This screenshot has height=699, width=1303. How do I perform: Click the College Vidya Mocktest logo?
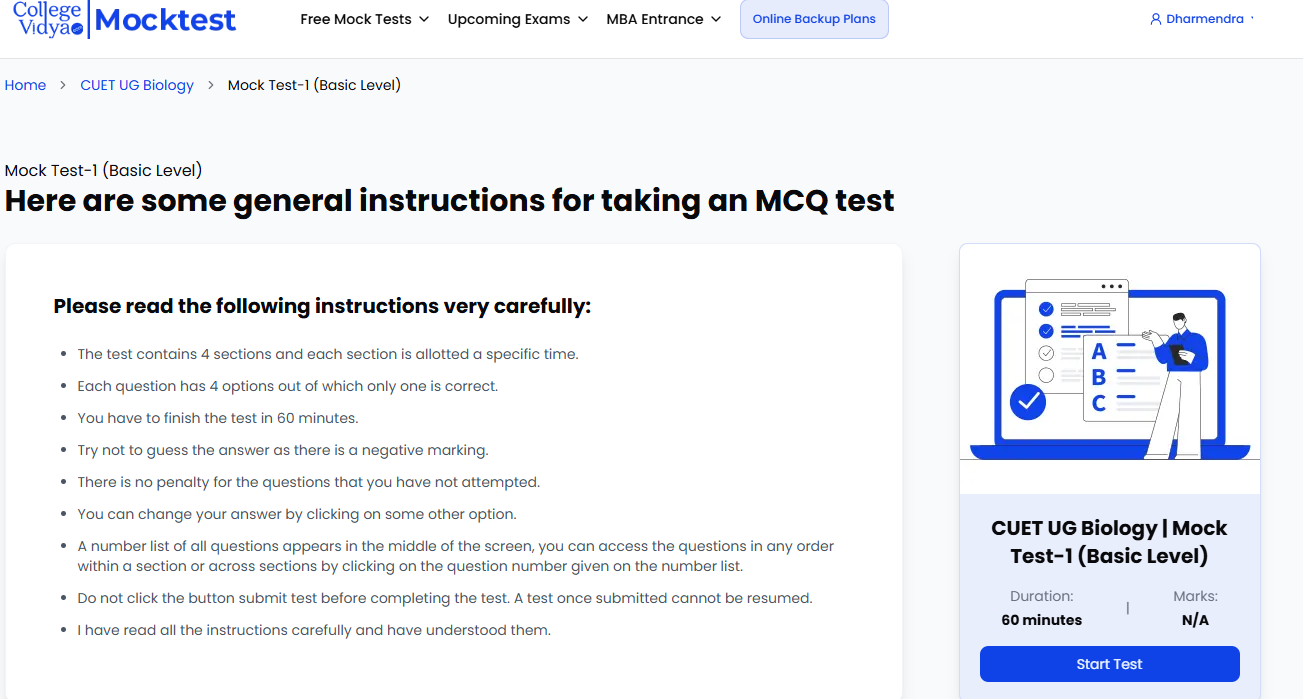click(x=125, y=19)
